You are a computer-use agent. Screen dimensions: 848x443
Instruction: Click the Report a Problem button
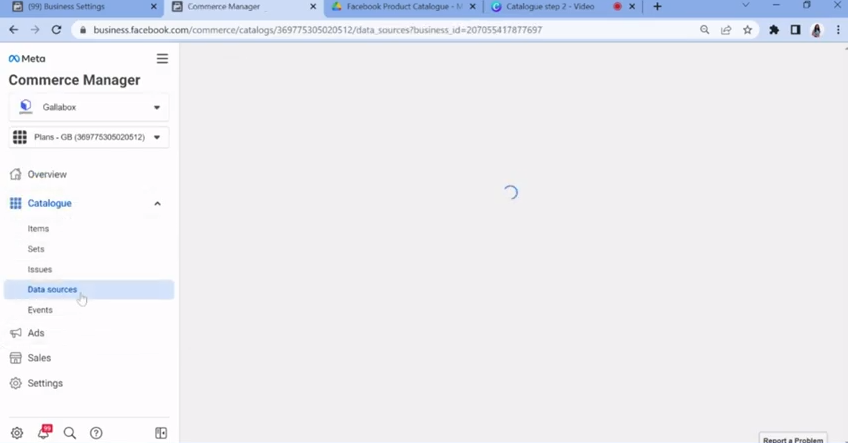(x=793, y=439)
